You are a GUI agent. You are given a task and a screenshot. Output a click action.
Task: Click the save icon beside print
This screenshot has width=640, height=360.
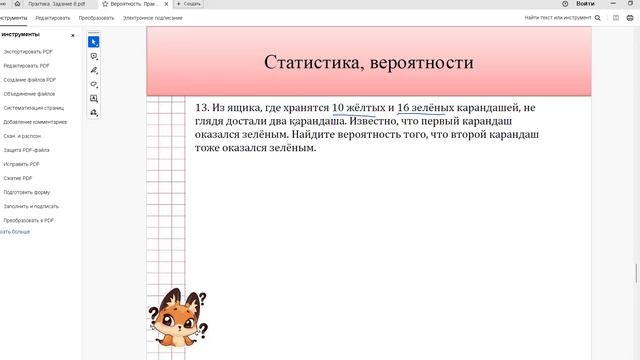[x=616, y=18]
